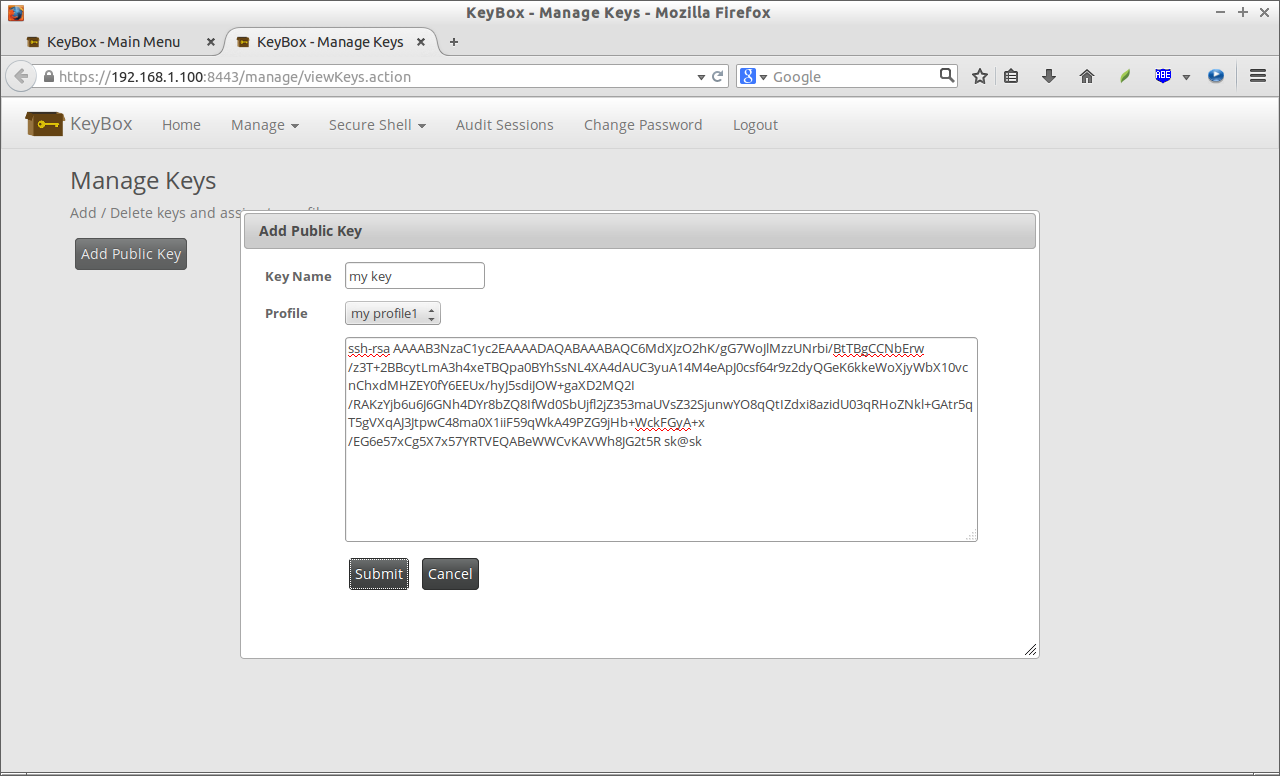
Task: Click the KeyBox treasure chest logo
Action: click(x=45, y=124)
